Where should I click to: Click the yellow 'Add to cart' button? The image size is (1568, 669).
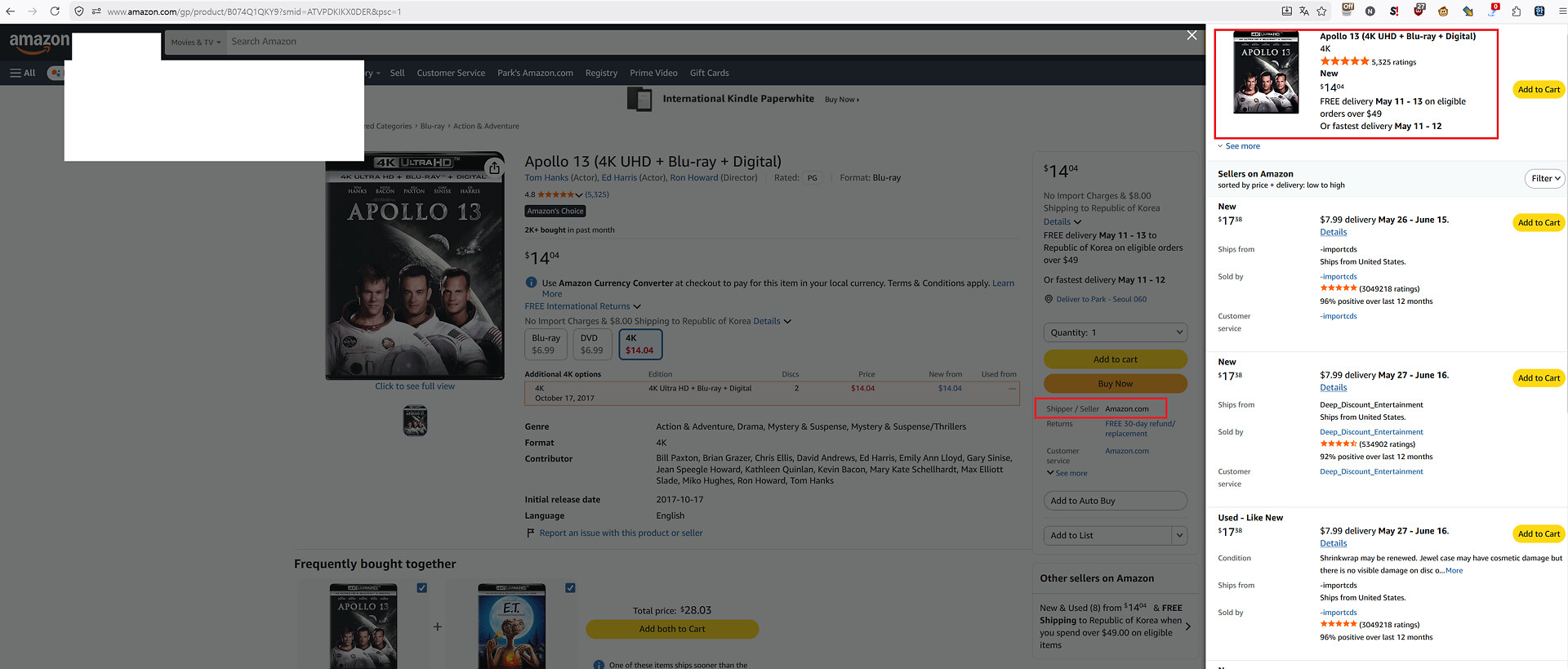pos(1116,359)
